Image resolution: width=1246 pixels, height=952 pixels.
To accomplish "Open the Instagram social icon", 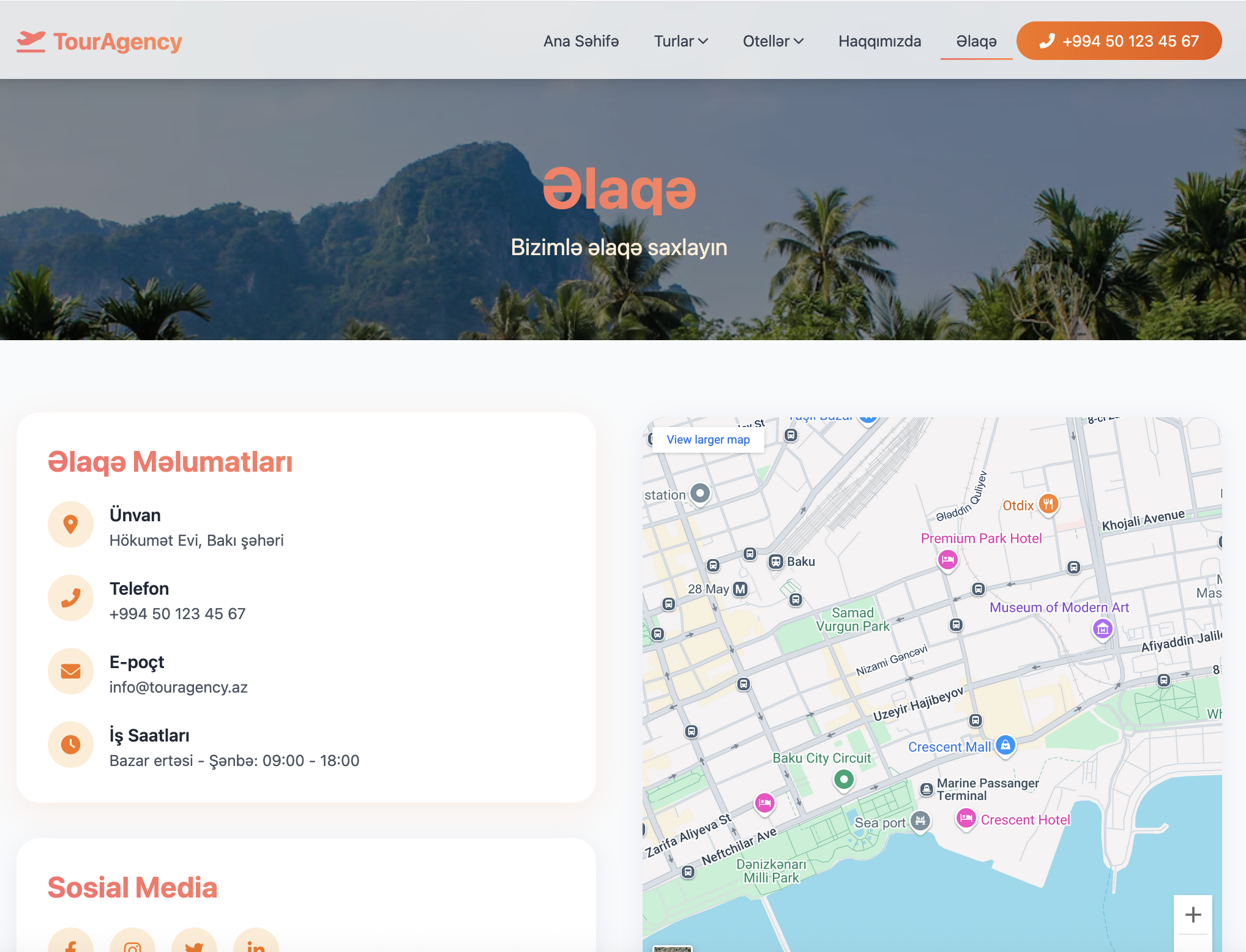I will pos(132,941).
